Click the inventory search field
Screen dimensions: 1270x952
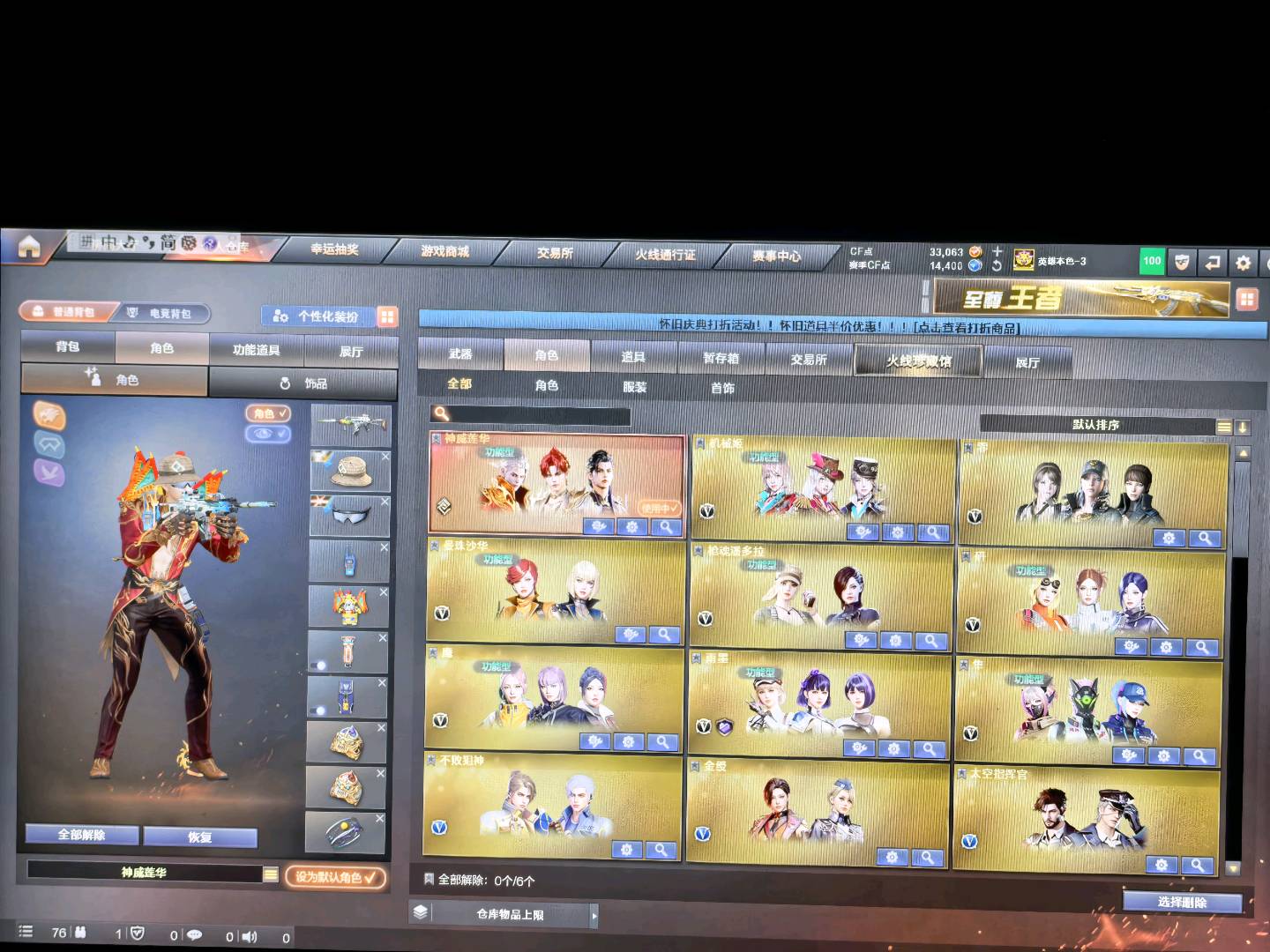[530, 414]
